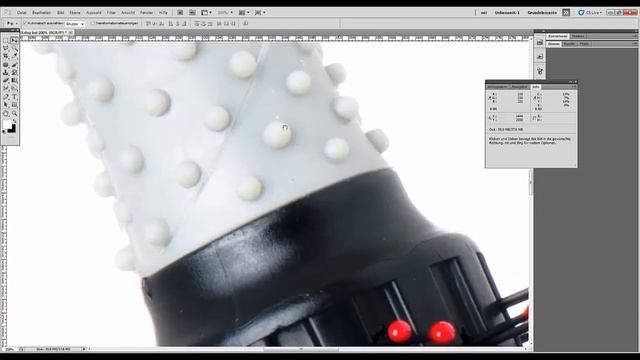Toggle Automatisch auswählen checkbox
Image resolution: width=640 pixels, height=360 pixels.
coord(25,24)
